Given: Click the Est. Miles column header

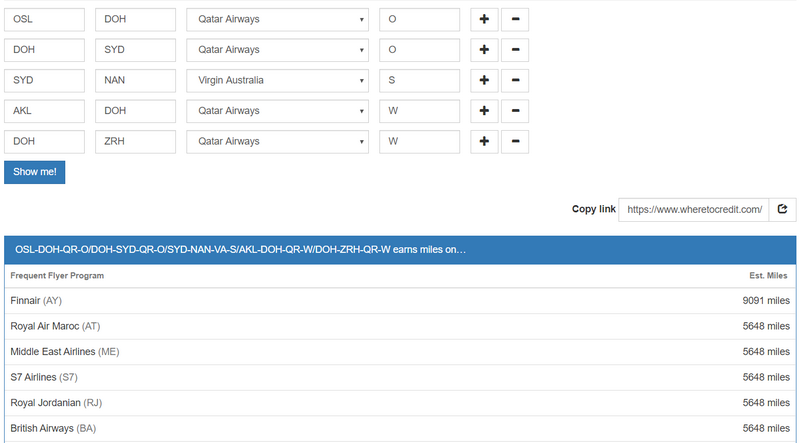Looking at the screenshot, I should coord(768,276).
